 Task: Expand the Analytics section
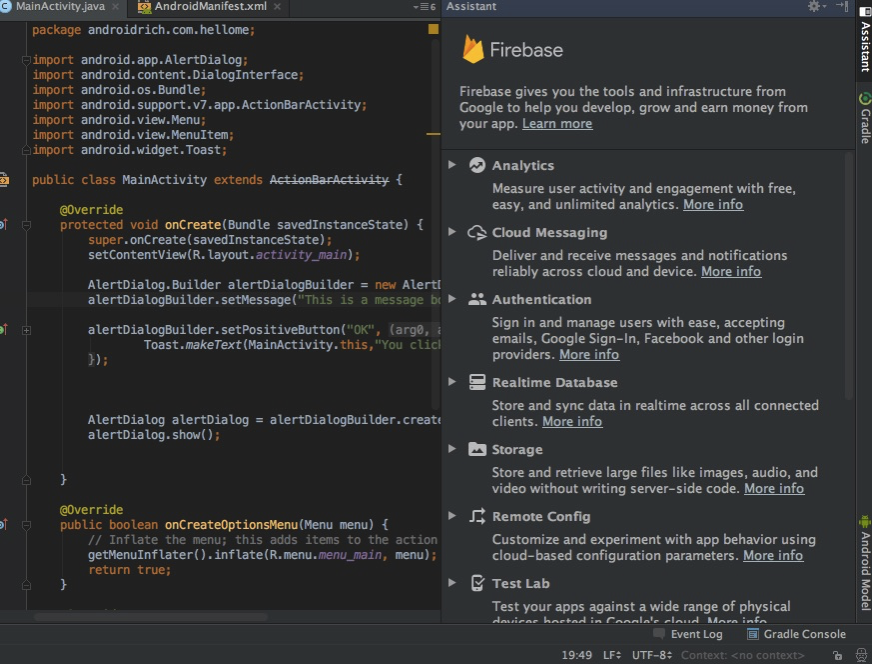[x=452, y=165]
